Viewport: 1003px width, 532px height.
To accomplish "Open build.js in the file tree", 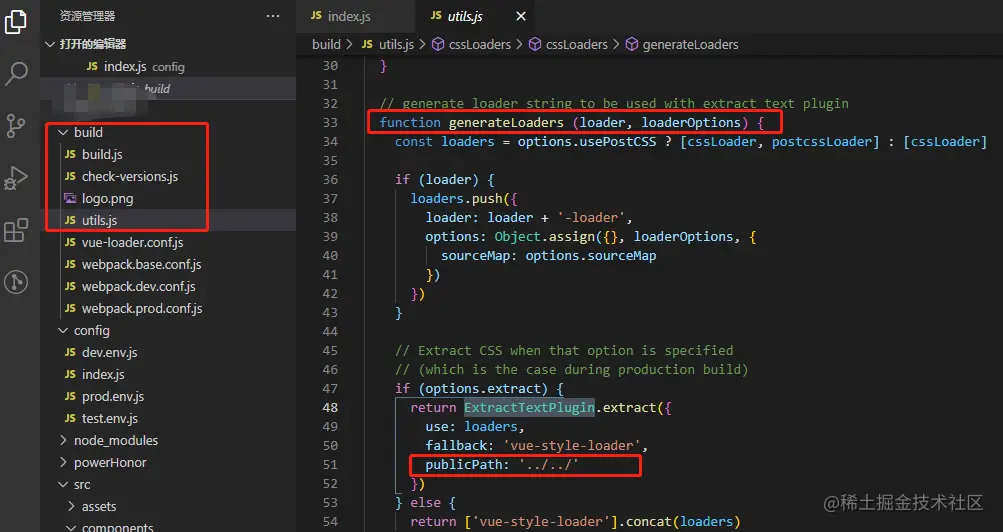I will 168,154.
